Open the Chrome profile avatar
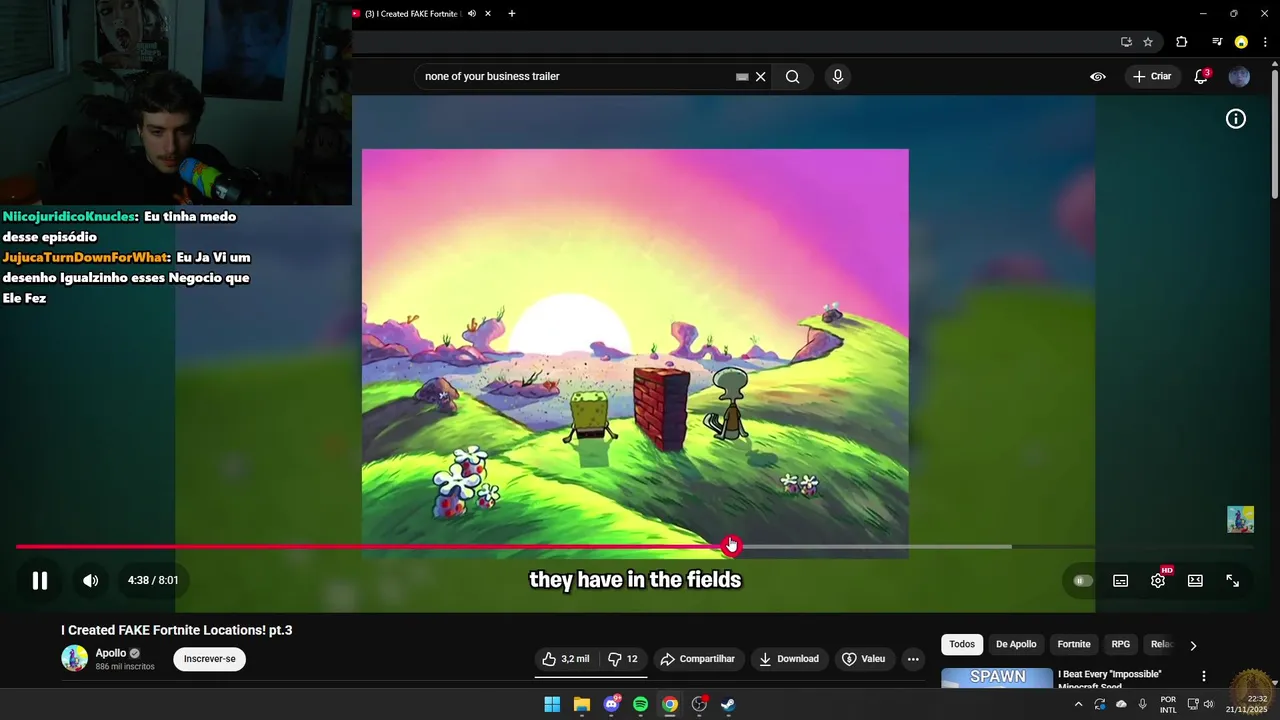The image size is (1280, 720). coord(1241,42)
